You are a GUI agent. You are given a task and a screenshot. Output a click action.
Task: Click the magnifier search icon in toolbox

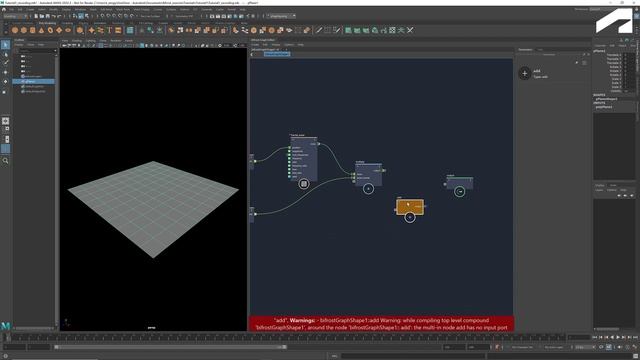[5, 161]
